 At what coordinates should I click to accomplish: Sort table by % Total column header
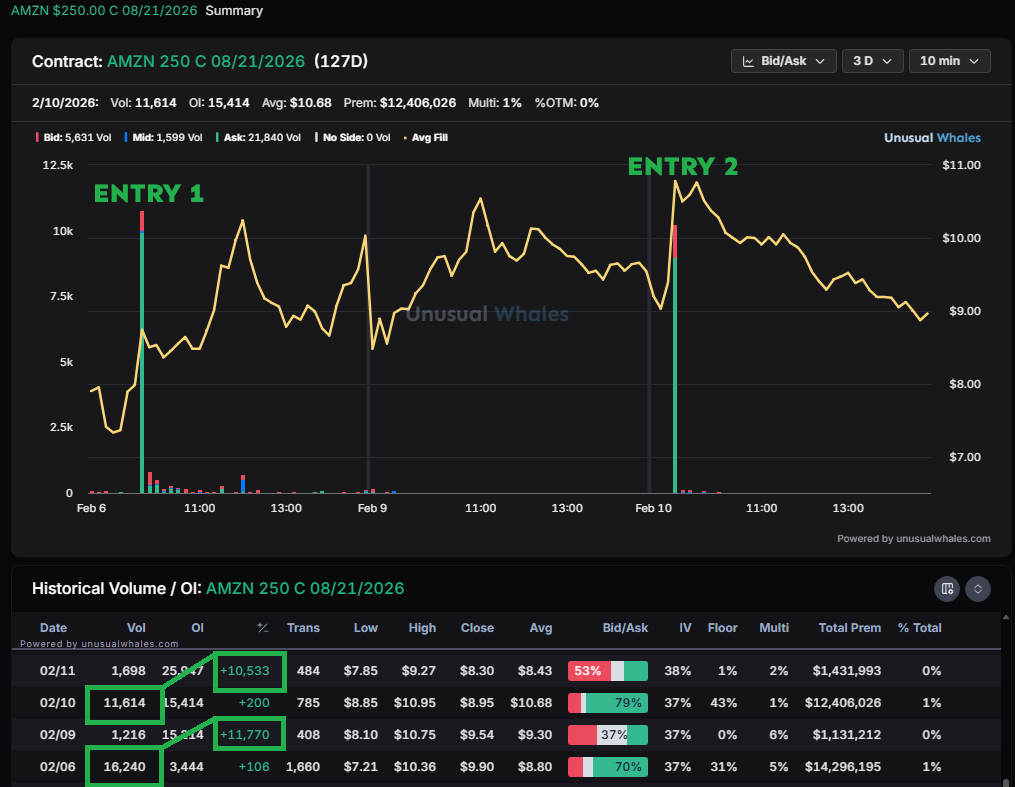point(919,628)
